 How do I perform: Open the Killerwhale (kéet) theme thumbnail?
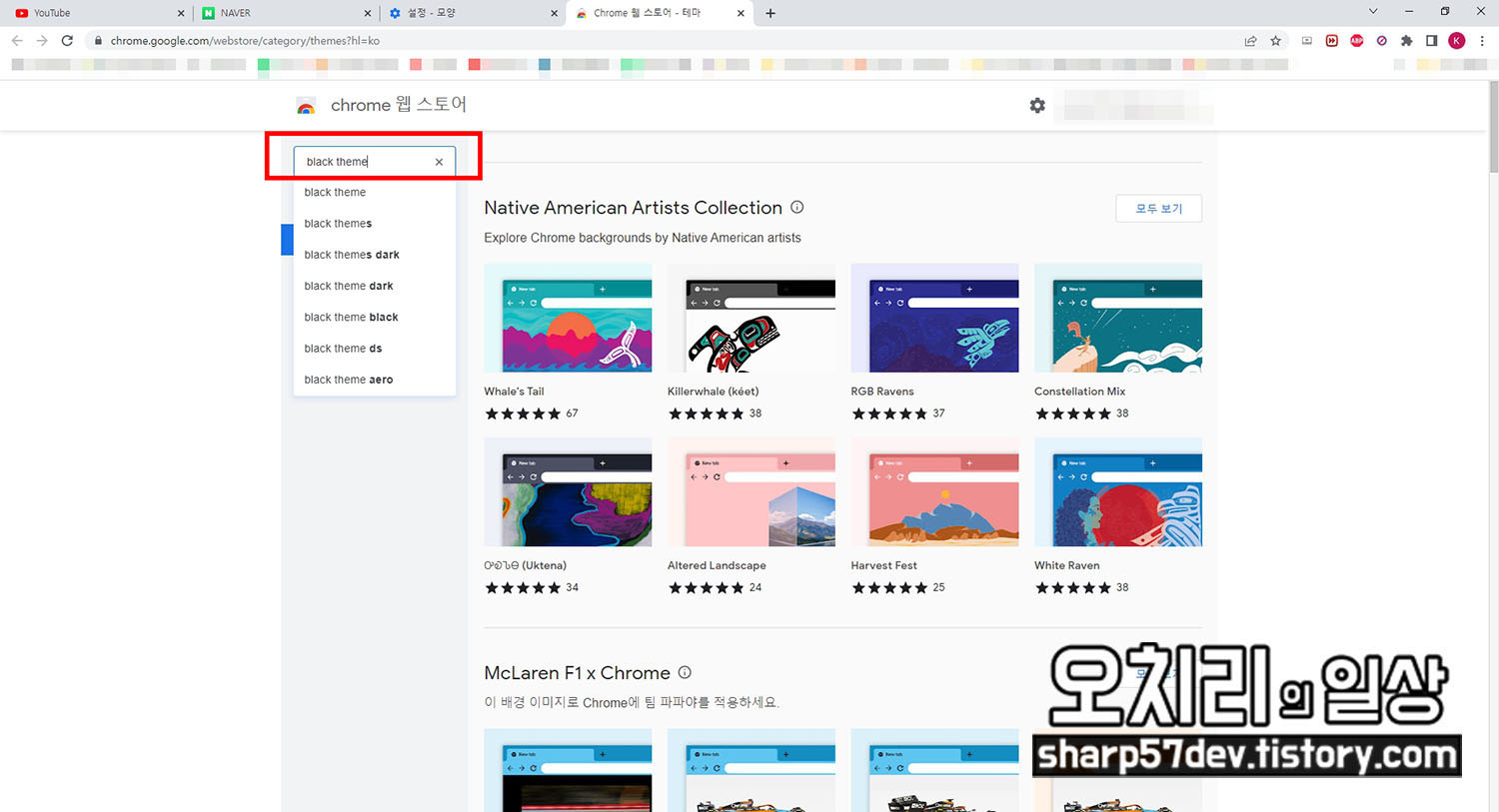(x=751, y=318)
